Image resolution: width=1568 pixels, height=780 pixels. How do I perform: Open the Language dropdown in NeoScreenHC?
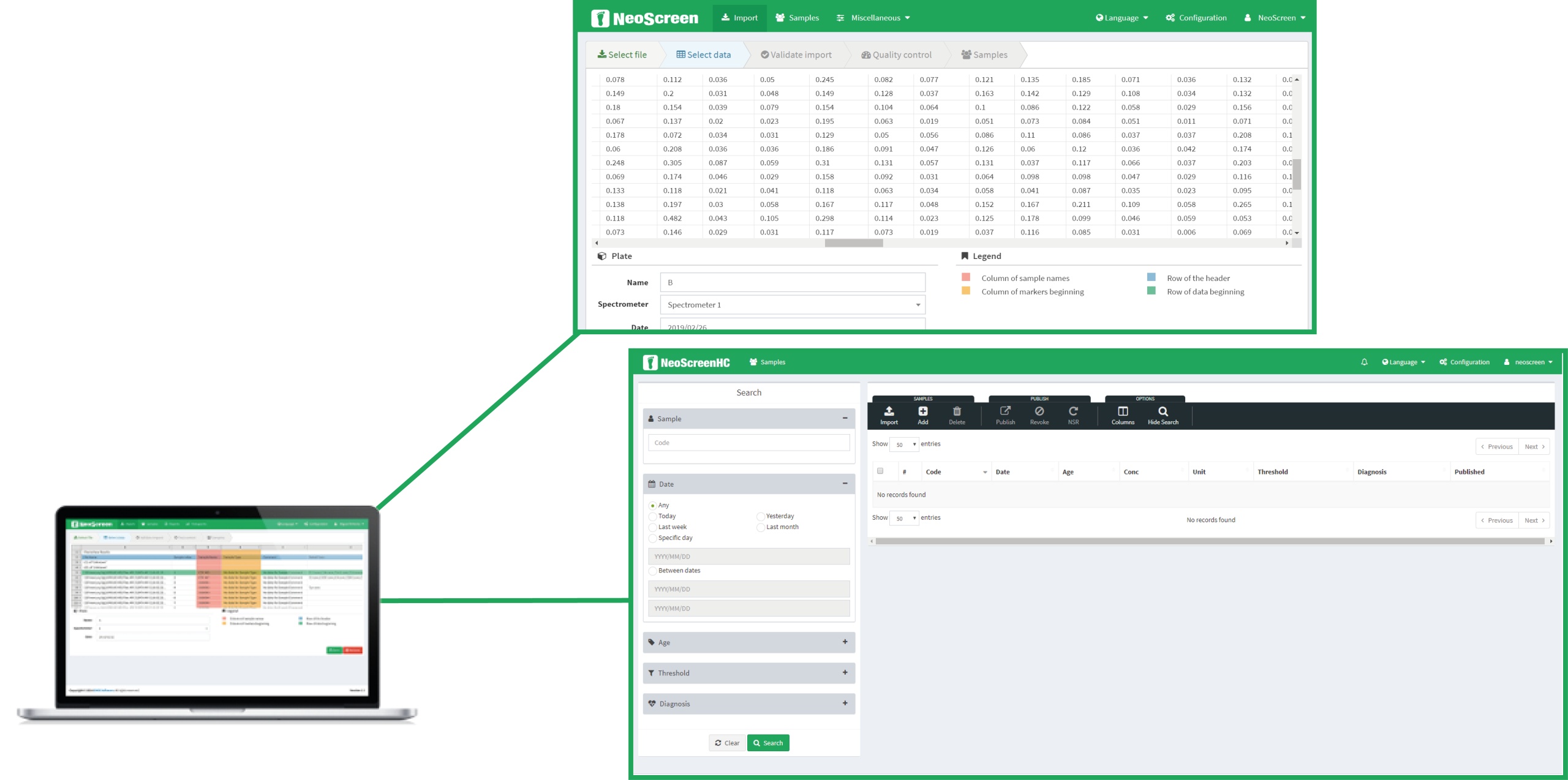pos(1403,362)
